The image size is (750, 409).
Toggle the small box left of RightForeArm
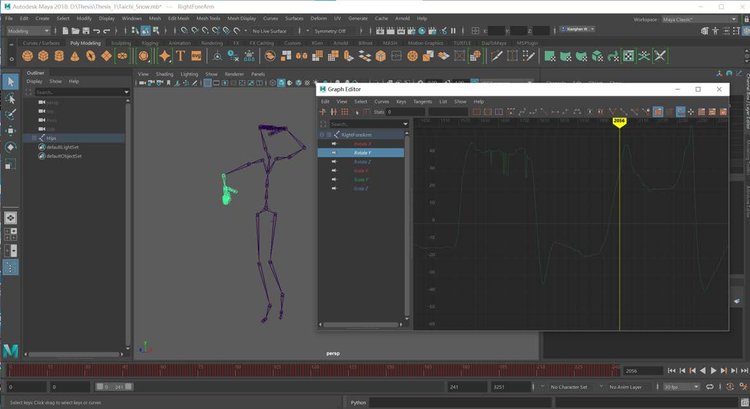point(329,134)
